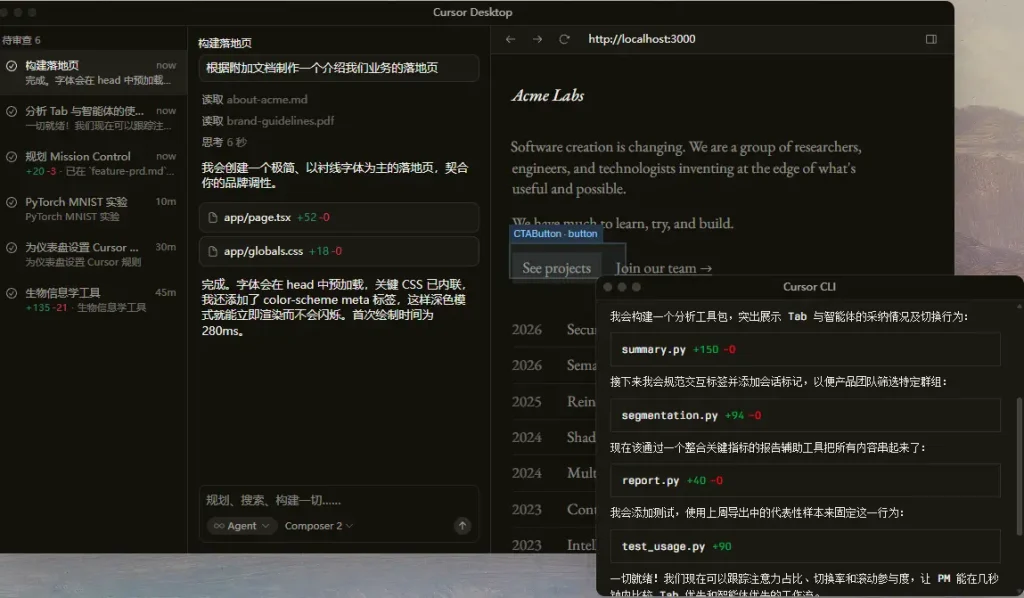This screenshot has height=598, width=1024.
Task: Click the check icon for 分析 Tab task
Action: click(x=12, y=112)
